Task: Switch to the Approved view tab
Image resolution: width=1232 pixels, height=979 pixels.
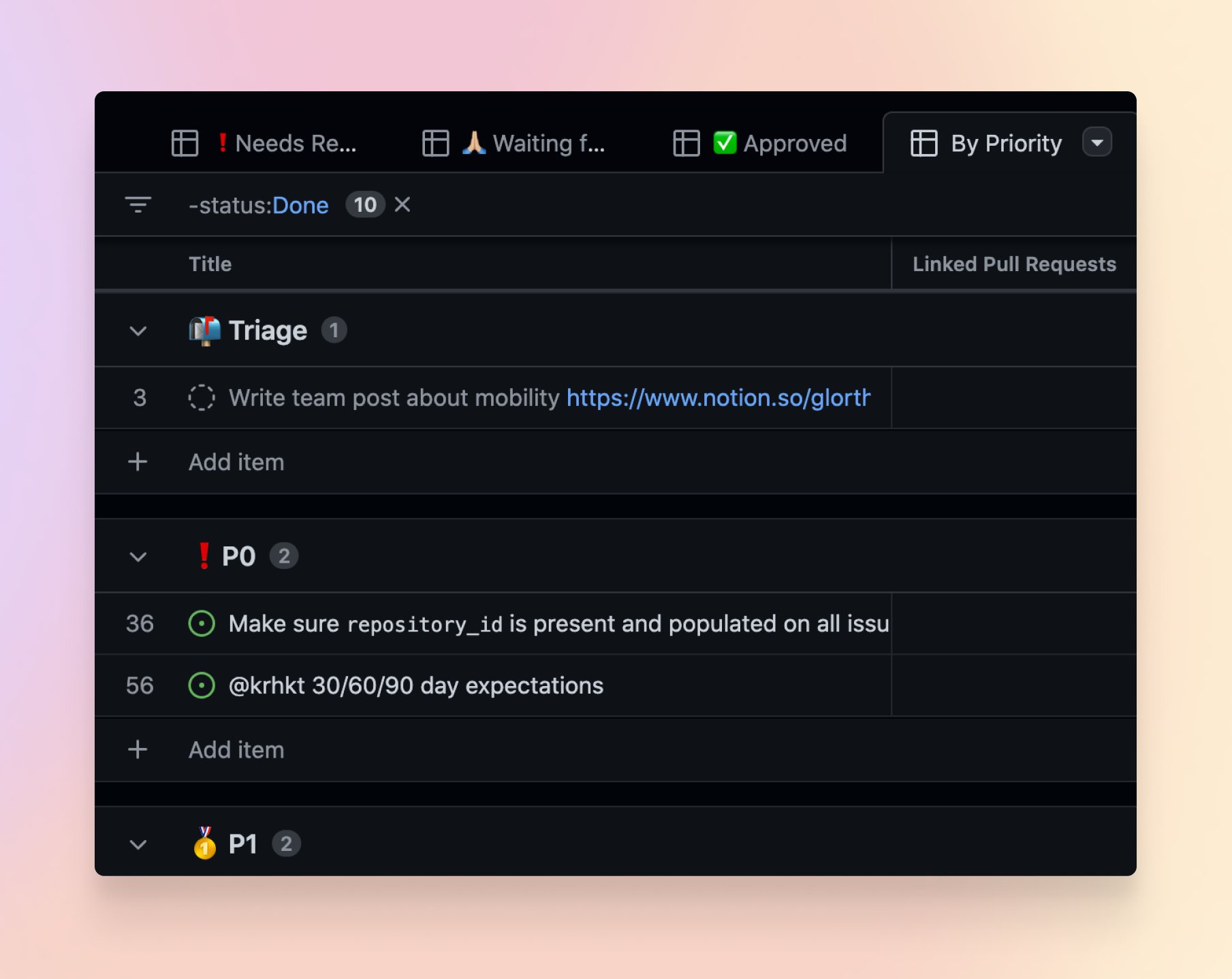Action: point(760,143)
